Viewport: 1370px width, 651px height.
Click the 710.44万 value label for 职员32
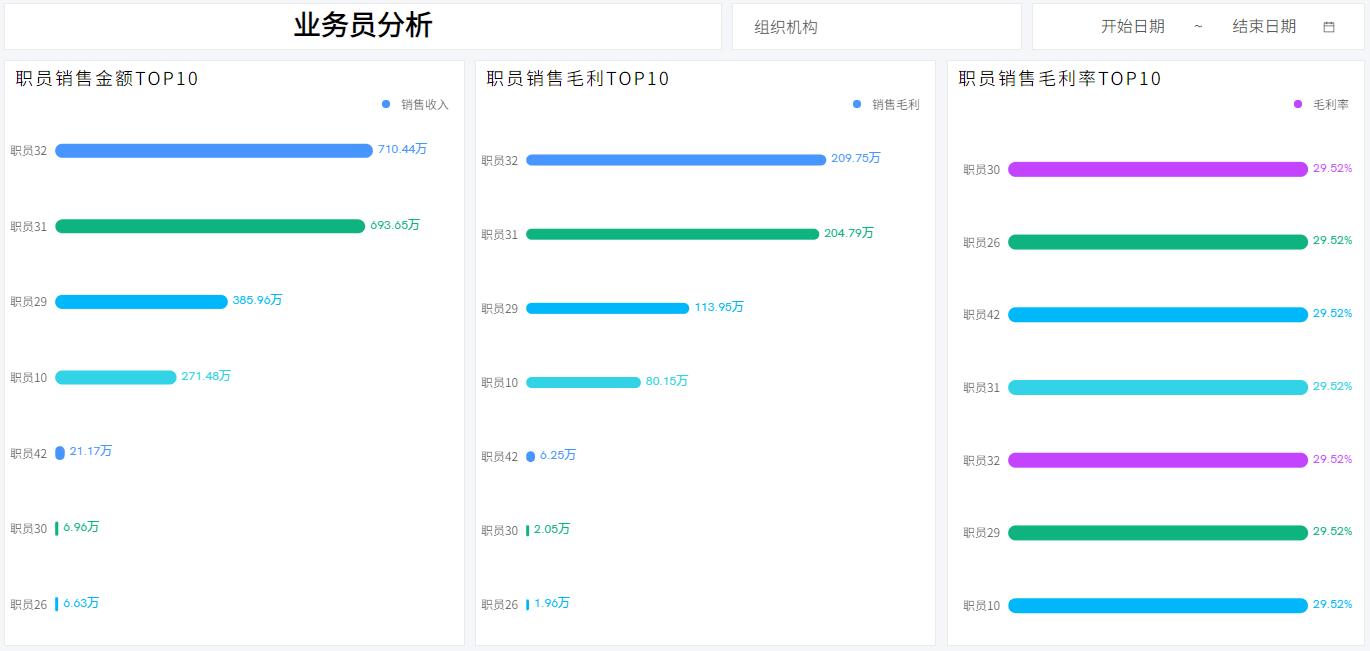coord(404,150)
